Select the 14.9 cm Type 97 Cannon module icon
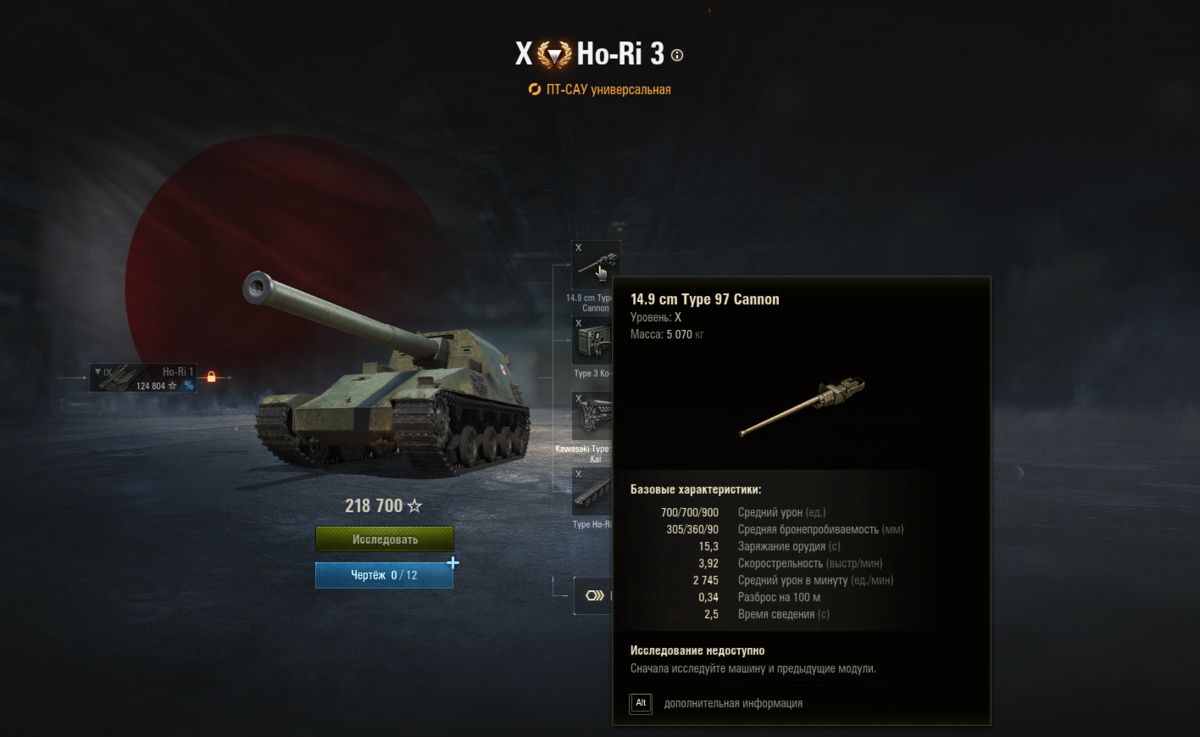 596,265
